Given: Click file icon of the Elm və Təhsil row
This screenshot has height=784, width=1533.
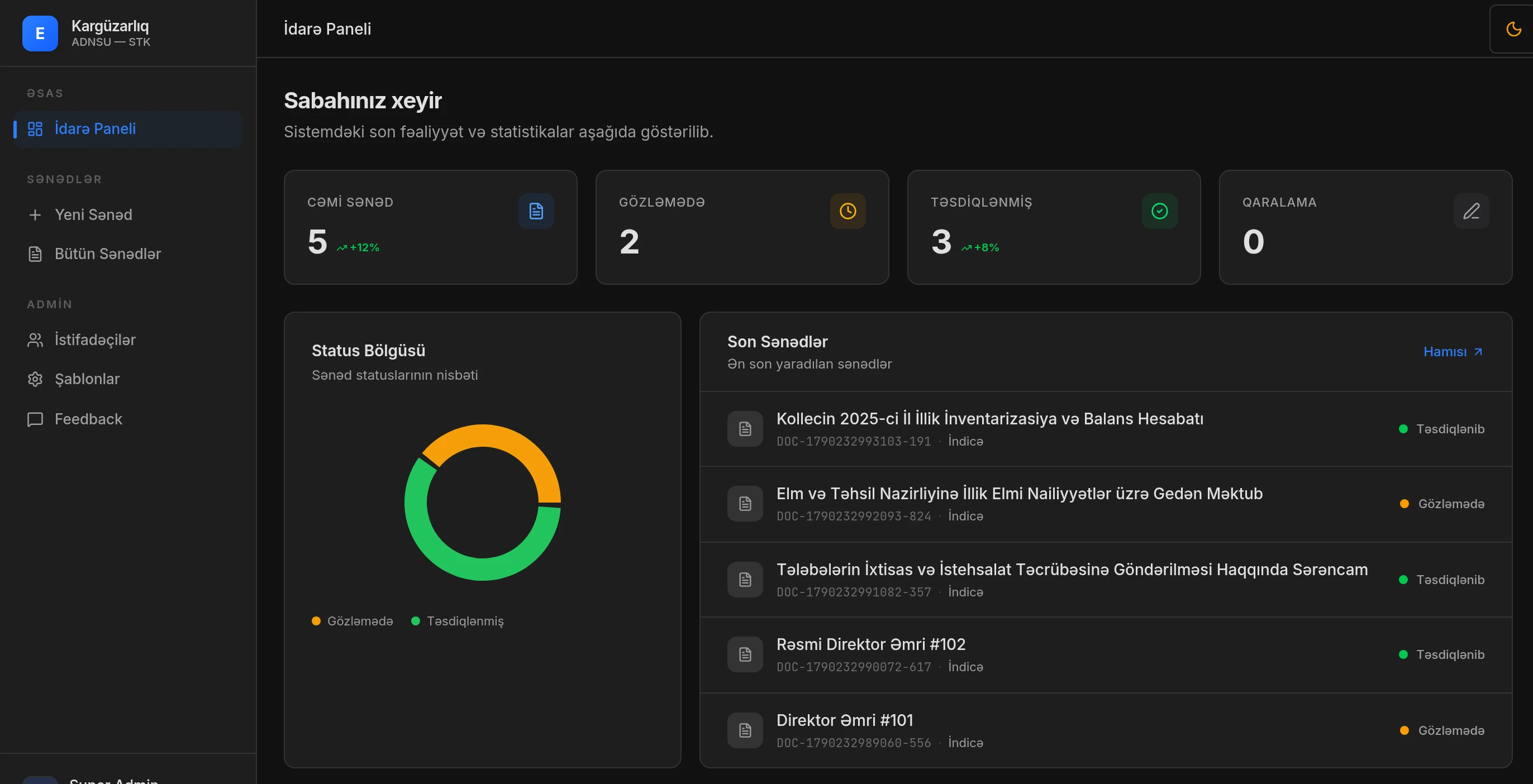Looking at the screenshot, I should [745, 504].
